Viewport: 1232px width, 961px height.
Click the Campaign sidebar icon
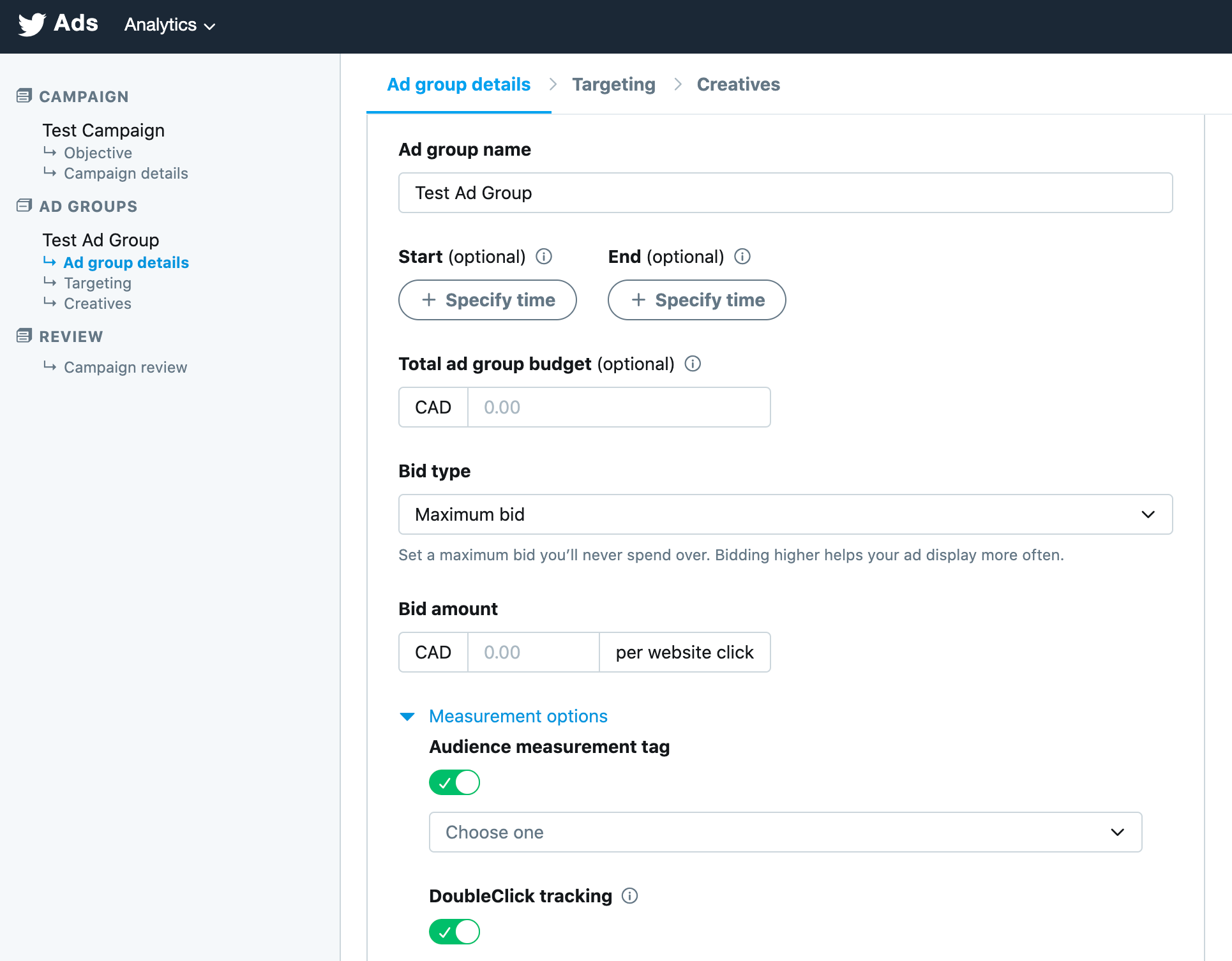(x=23, y=96)
